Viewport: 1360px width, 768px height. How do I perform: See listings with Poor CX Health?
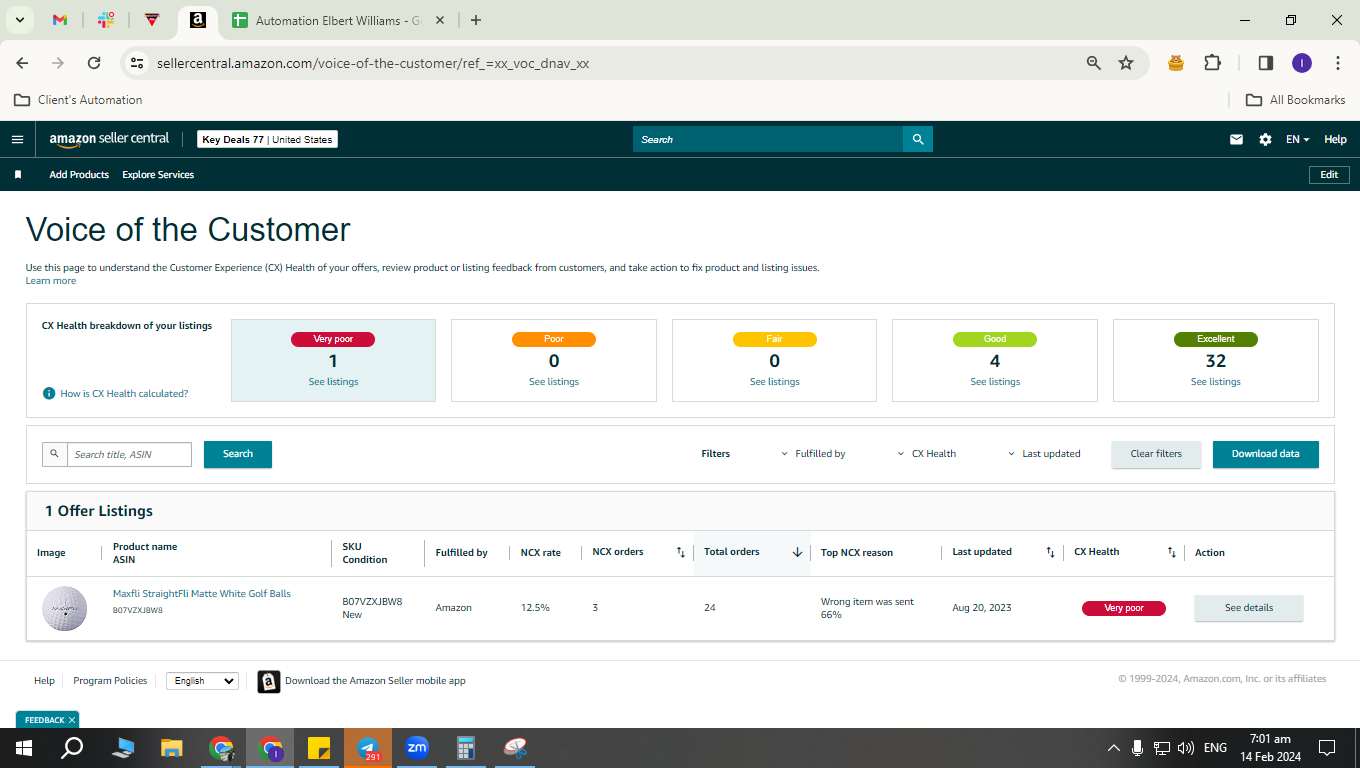554,382
